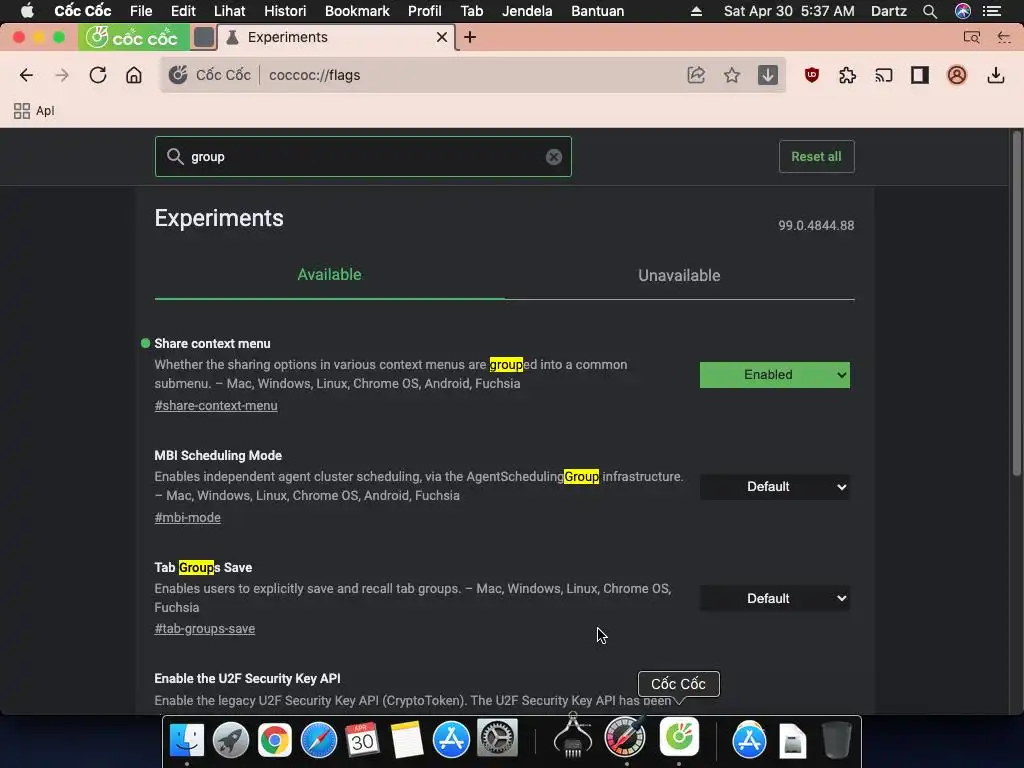
Task: Open the Bookmark menu
Action: [357, 11]
